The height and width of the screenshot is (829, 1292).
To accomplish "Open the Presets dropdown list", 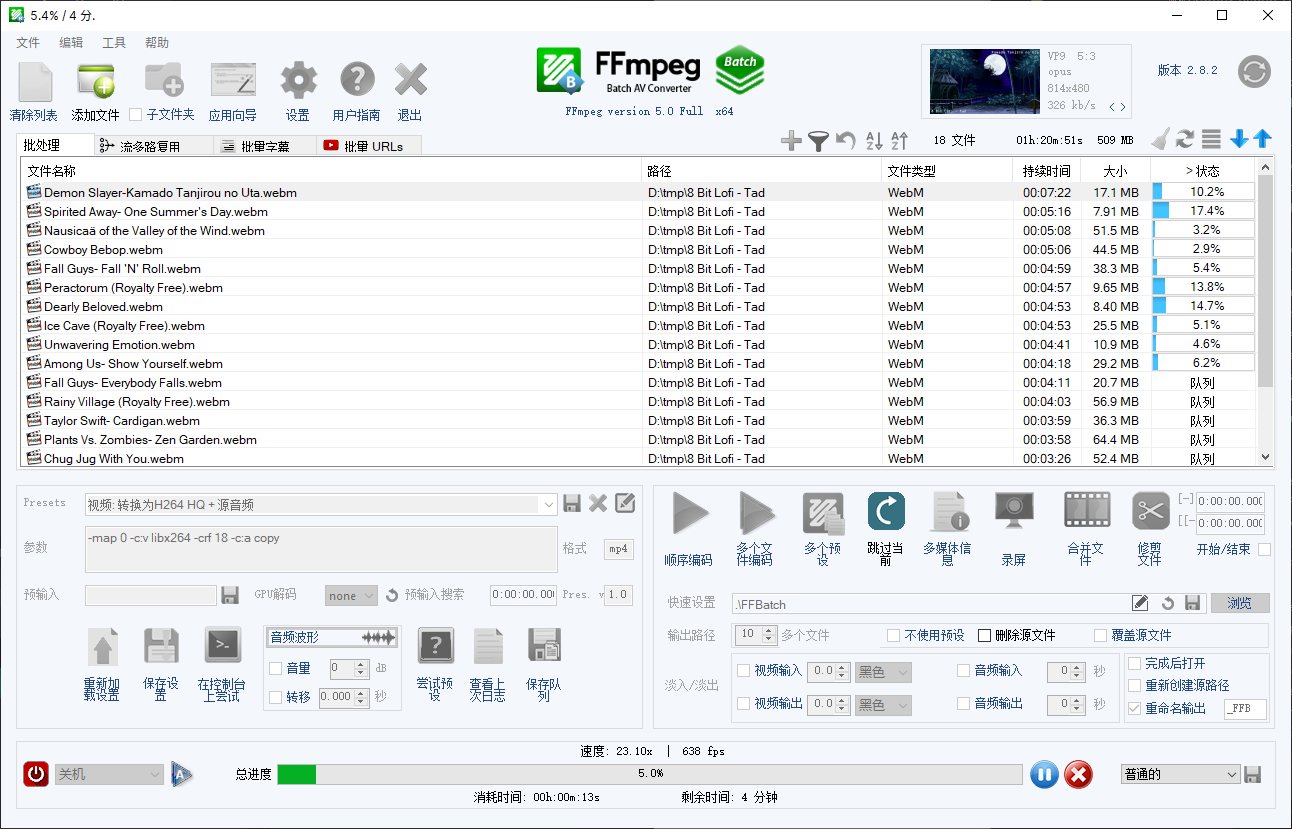I will pos(546,503).
